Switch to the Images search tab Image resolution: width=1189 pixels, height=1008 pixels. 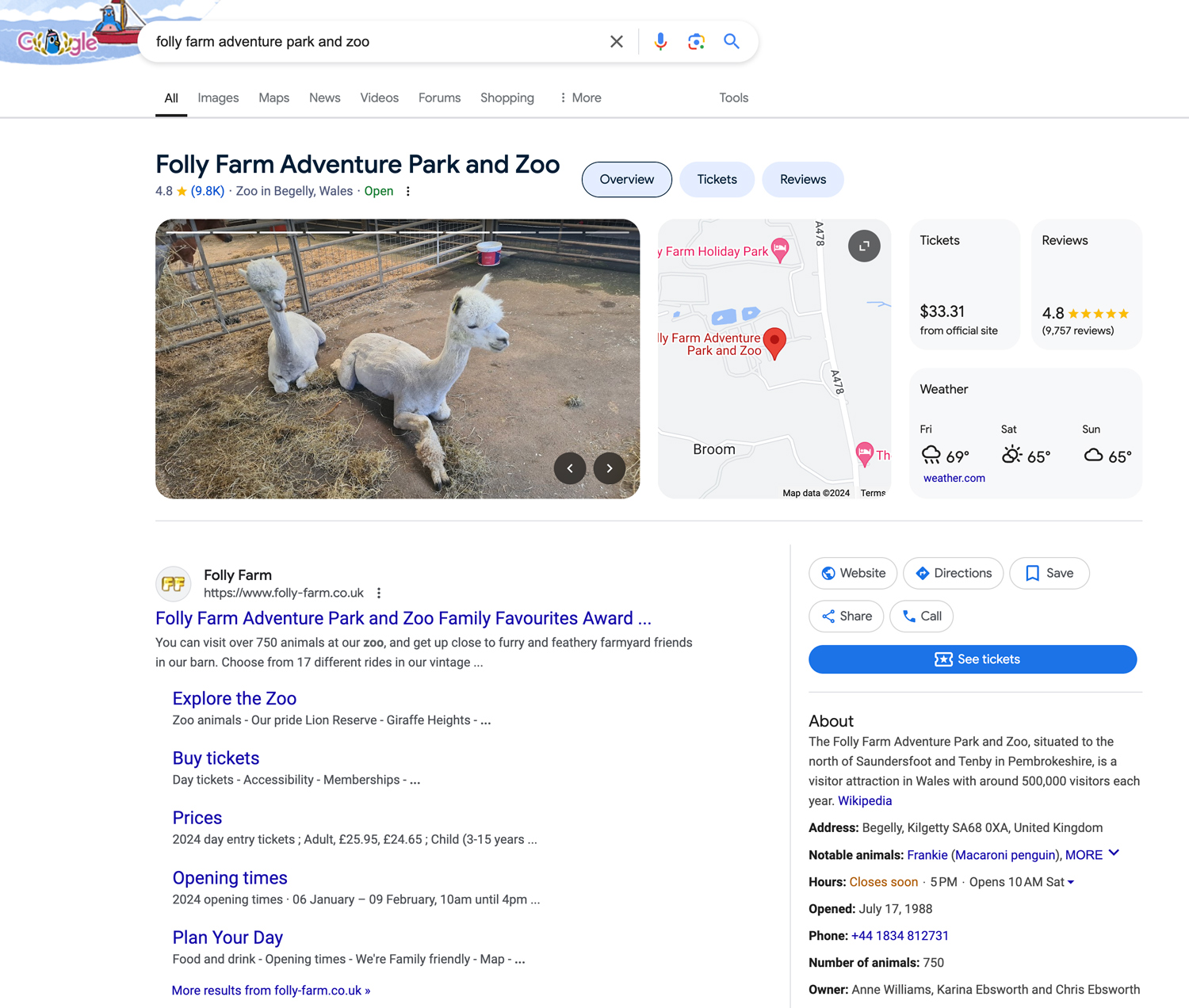coord(217,97)
